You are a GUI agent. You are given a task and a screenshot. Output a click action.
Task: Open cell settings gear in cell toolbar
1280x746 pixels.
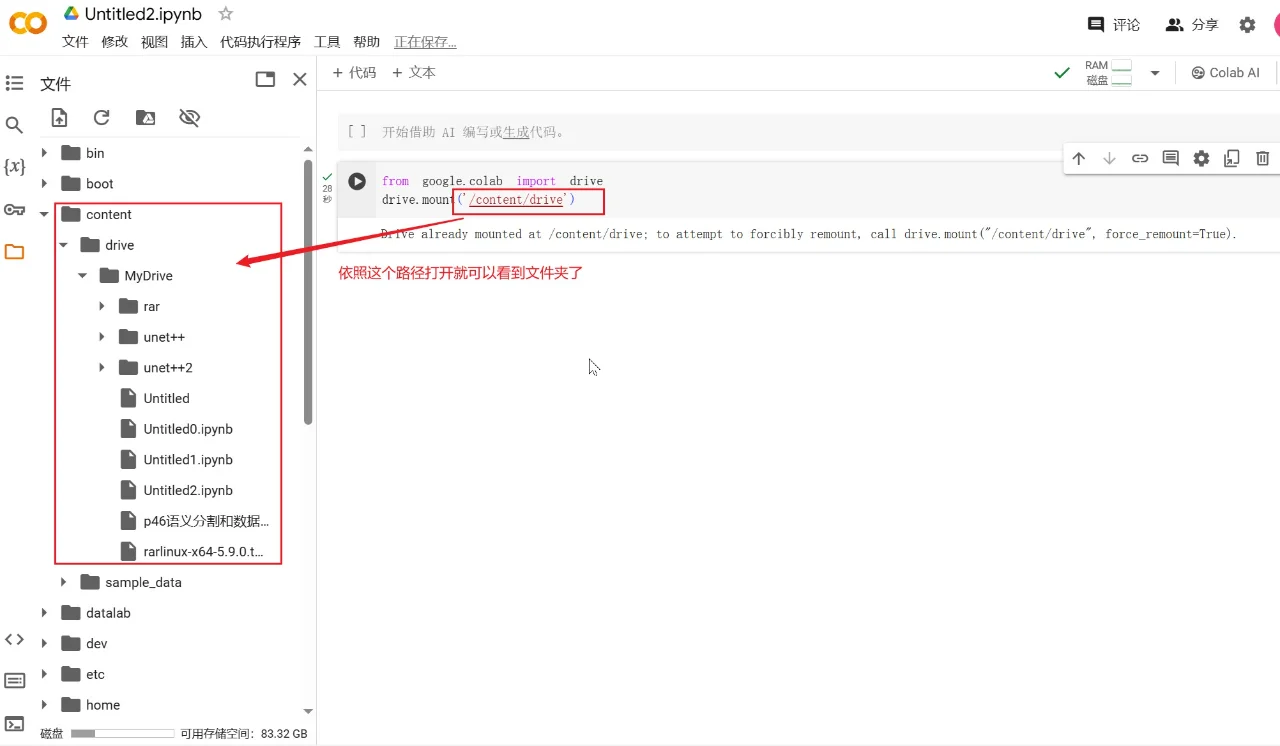pyautogui.click(x=1201, y=158)
